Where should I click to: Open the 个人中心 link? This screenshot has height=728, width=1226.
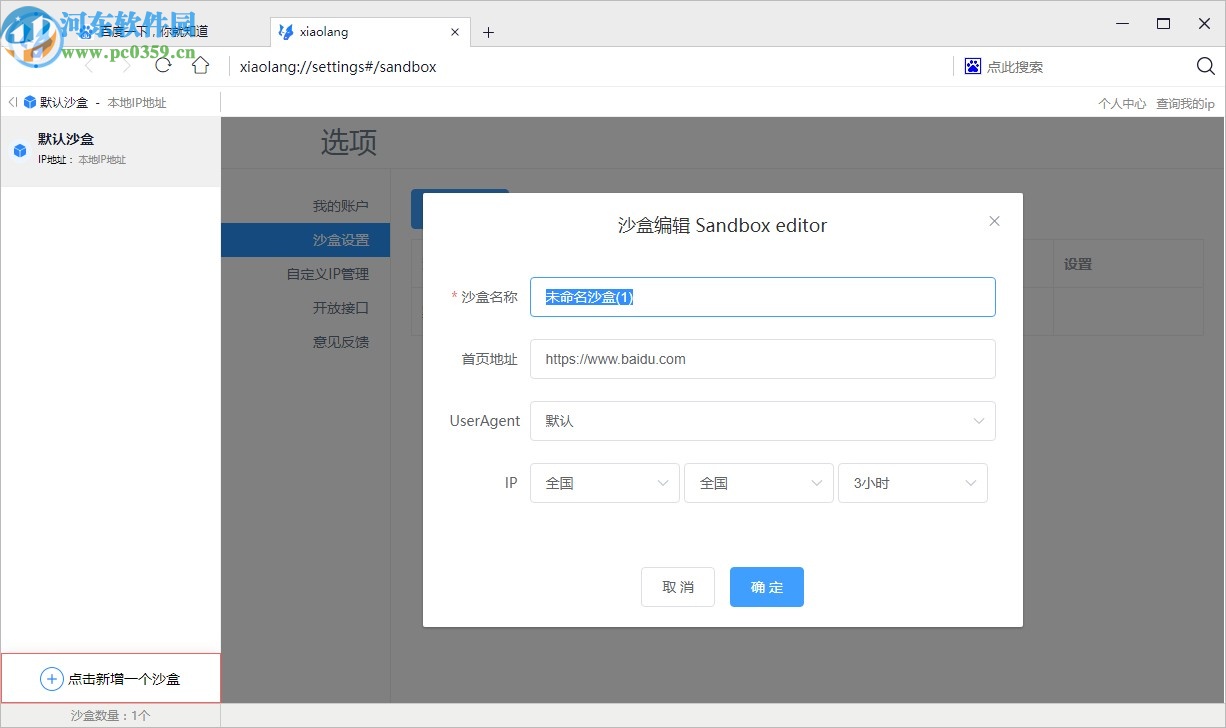[x=1122, y=102]
